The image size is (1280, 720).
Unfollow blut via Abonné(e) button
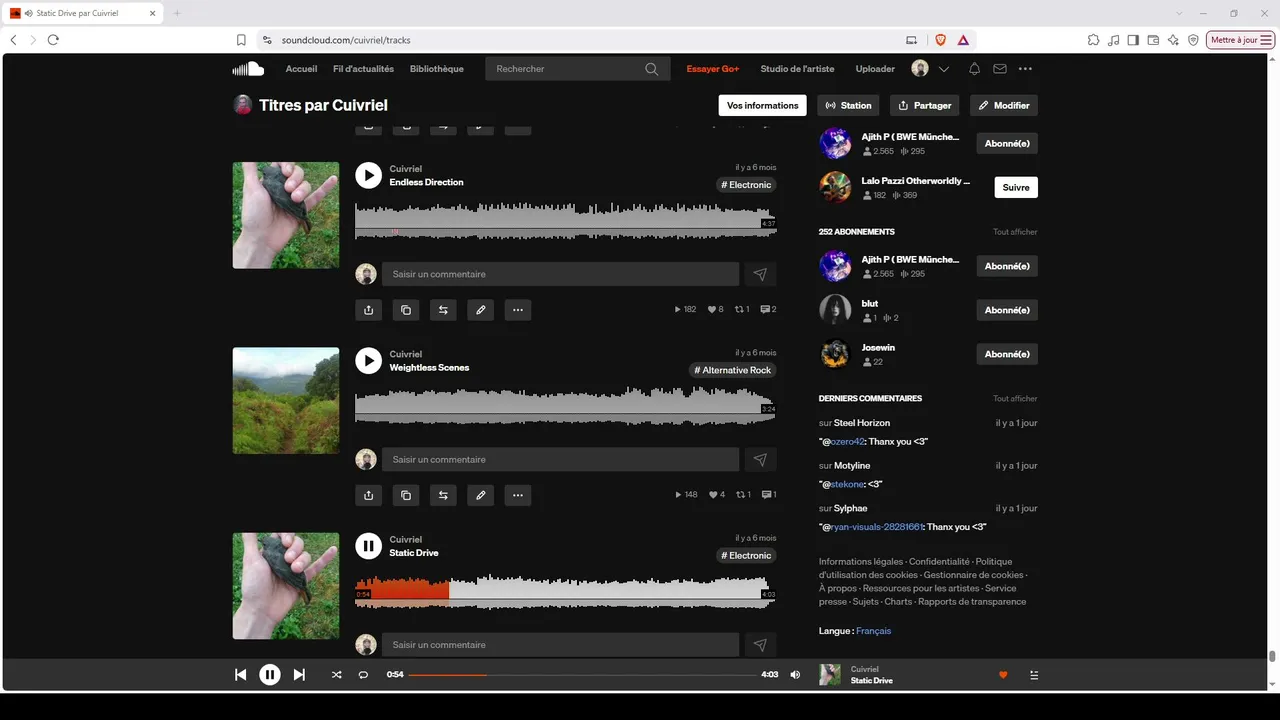point(1007,310)
